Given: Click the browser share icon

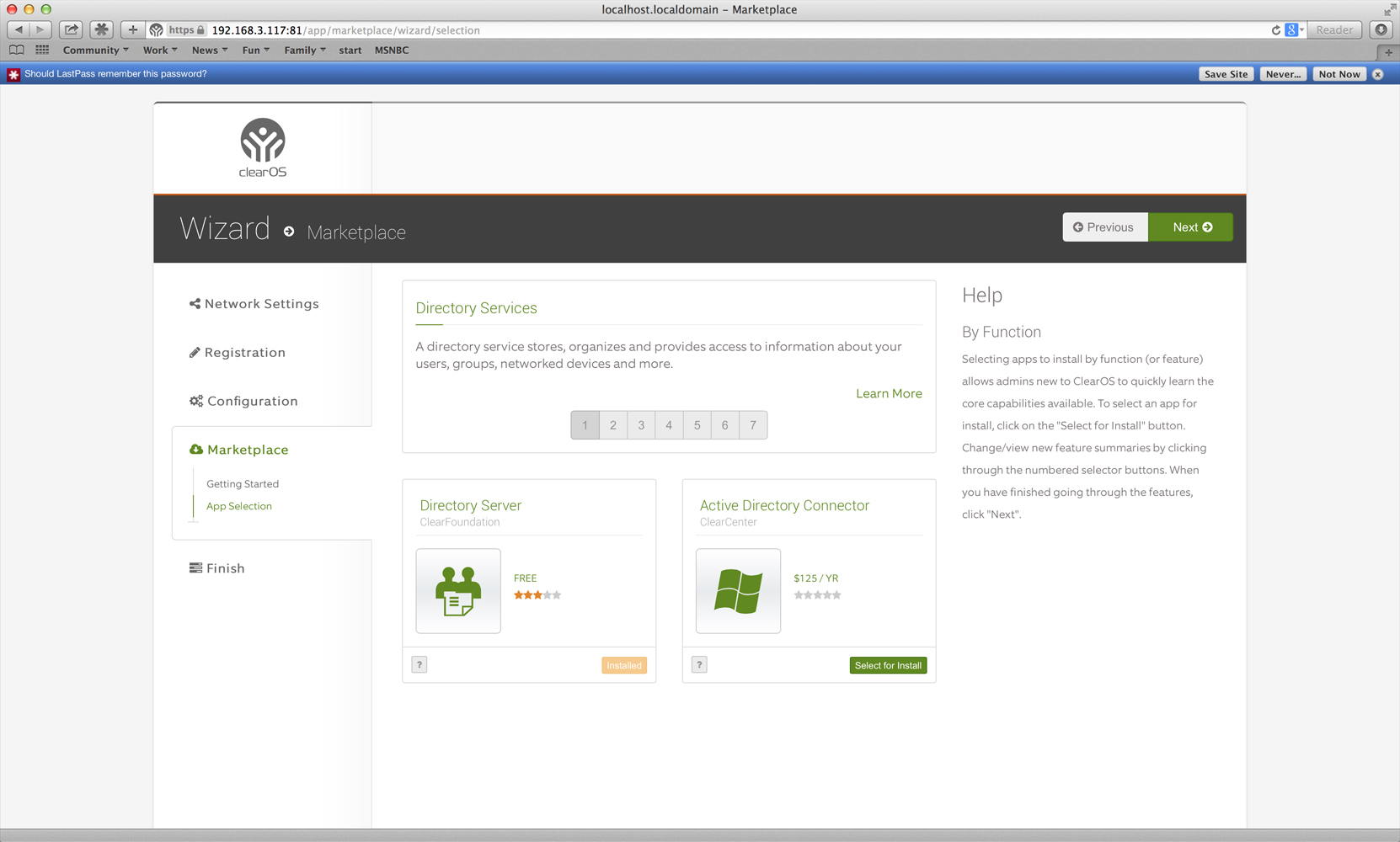Looking at the screenshot, I should (x=72, y=29).
